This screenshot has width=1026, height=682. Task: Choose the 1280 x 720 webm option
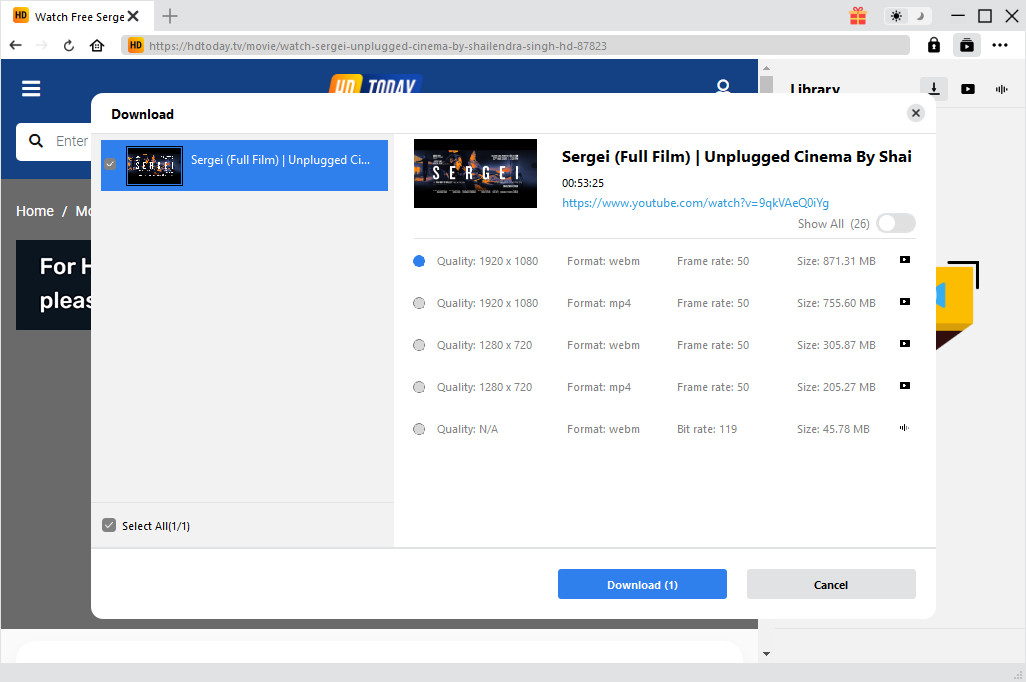[x=419, y=345]
